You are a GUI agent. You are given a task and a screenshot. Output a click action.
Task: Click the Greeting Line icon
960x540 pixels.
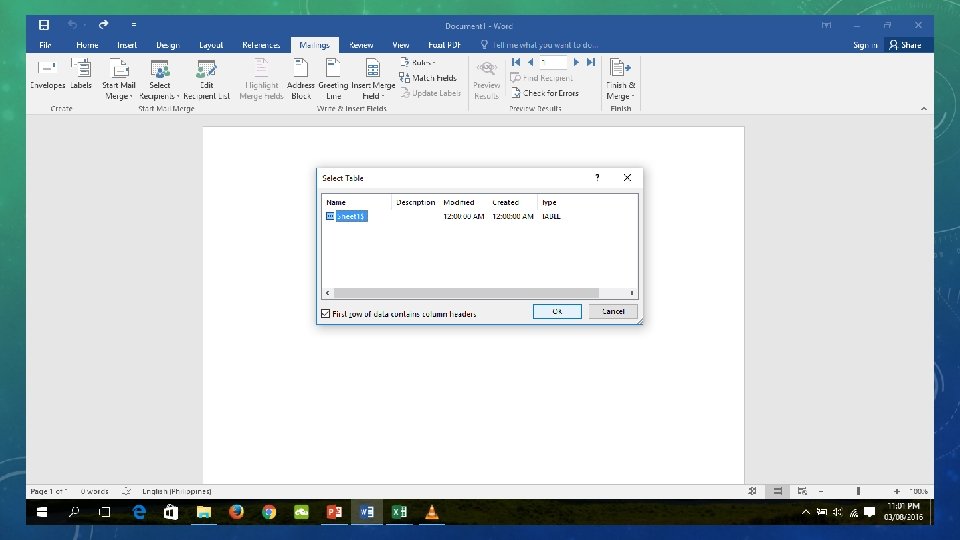[333, 78]
